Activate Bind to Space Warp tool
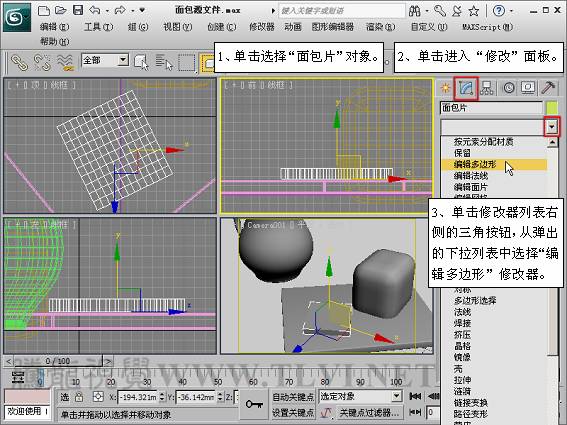 coord(65,62)
